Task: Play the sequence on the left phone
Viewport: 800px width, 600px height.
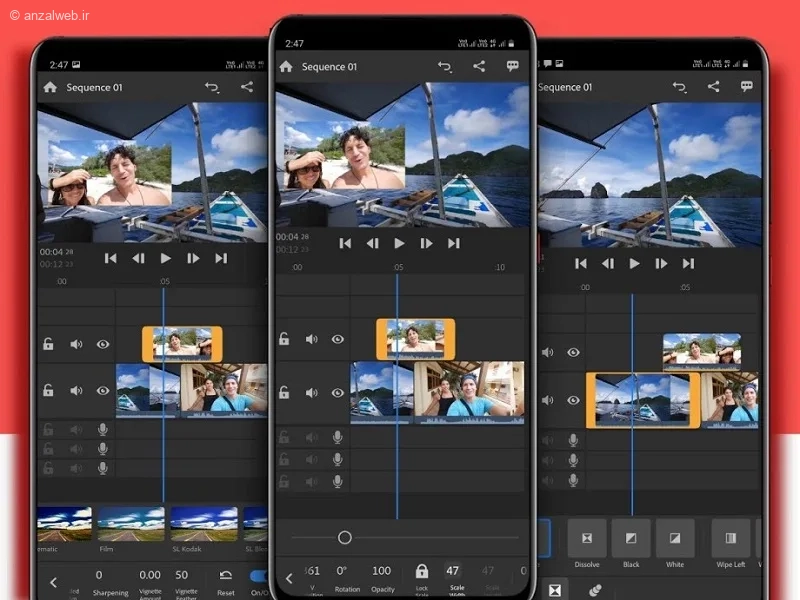Action: click(x=165, y=258)
